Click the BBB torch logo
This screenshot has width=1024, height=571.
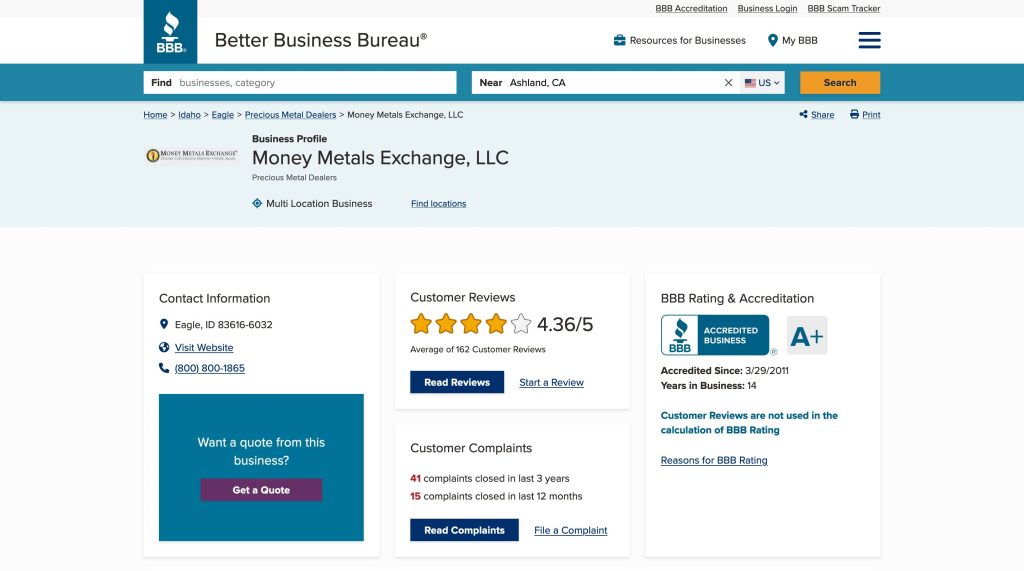pyautogui.click(x=170, y=32)
